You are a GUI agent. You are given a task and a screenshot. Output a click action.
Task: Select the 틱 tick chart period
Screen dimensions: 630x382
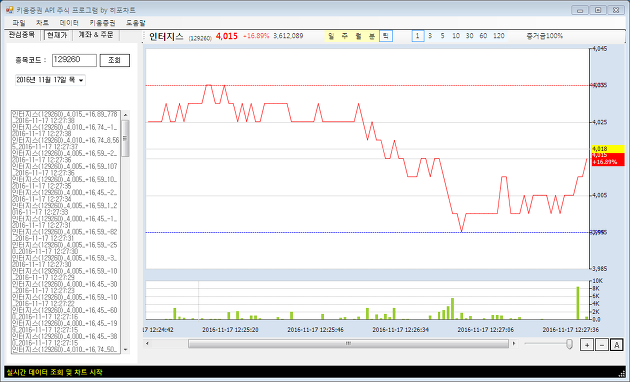point(386,36)
